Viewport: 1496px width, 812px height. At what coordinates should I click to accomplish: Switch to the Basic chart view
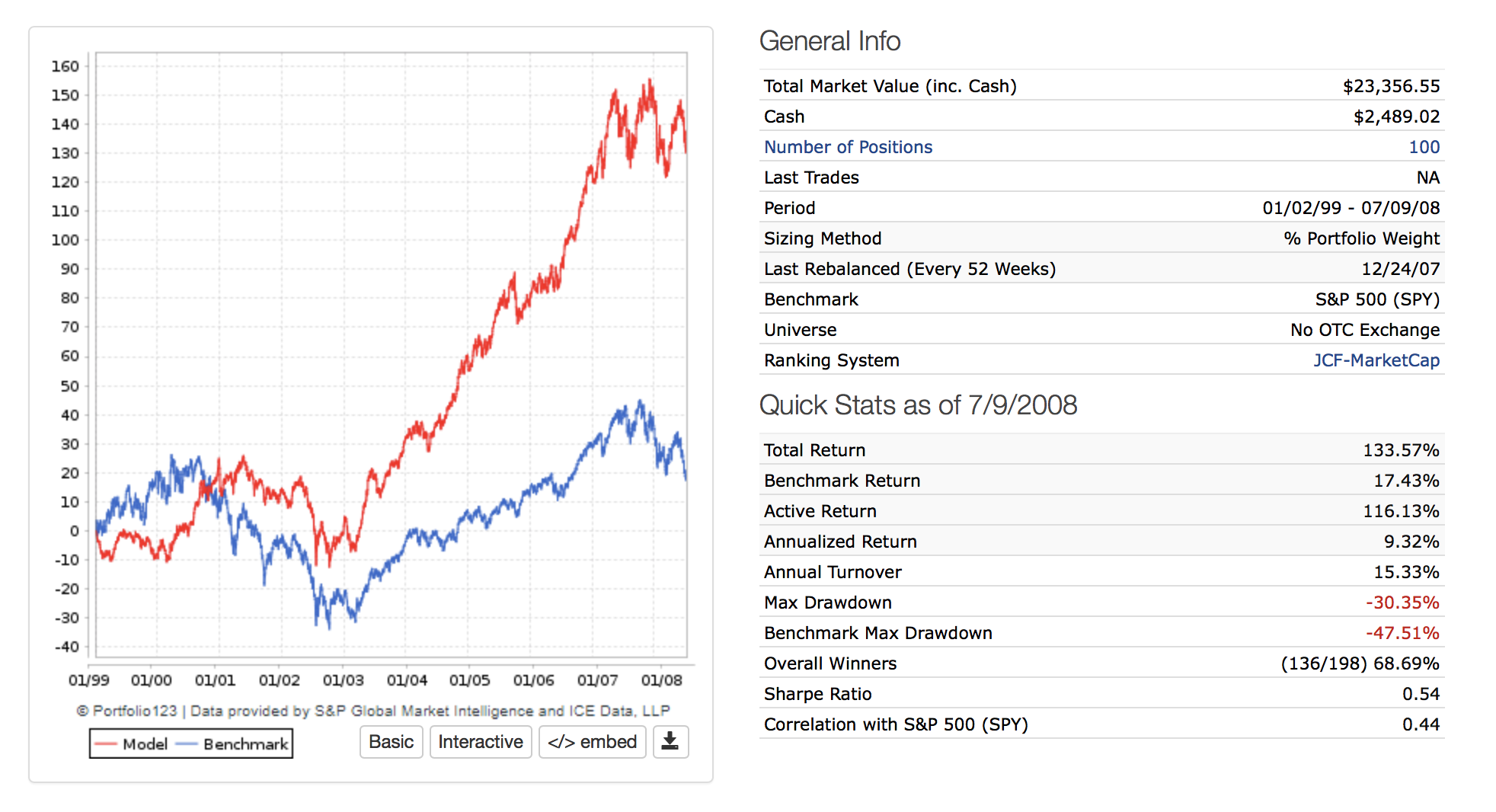(x=391, y=742)
